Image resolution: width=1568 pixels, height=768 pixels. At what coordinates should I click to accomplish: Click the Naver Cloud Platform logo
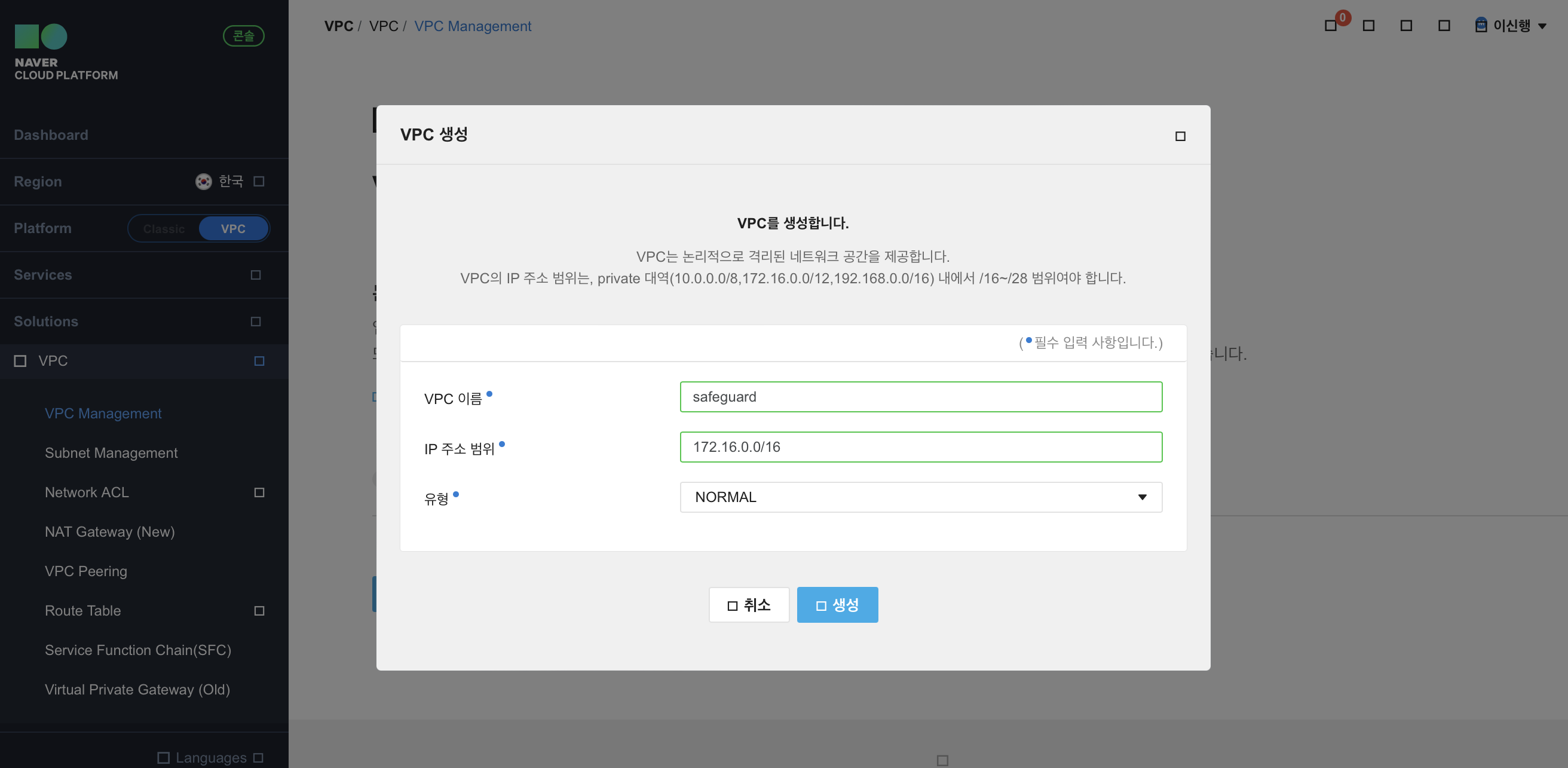point(66,53)
